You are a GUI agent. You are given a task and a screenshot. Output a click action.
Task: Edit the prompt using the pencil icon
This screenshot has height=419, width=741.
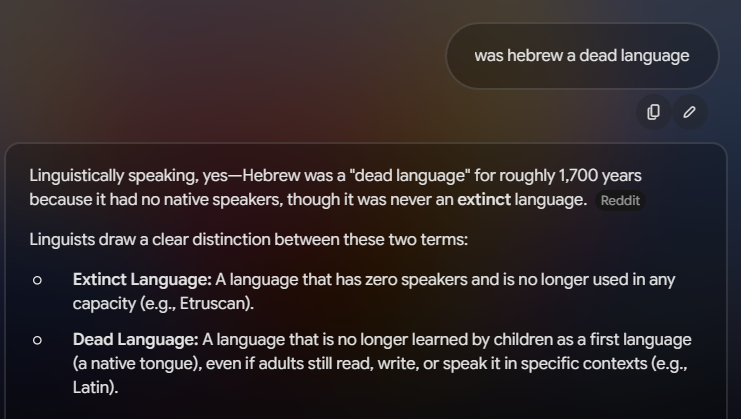[689, 112]
